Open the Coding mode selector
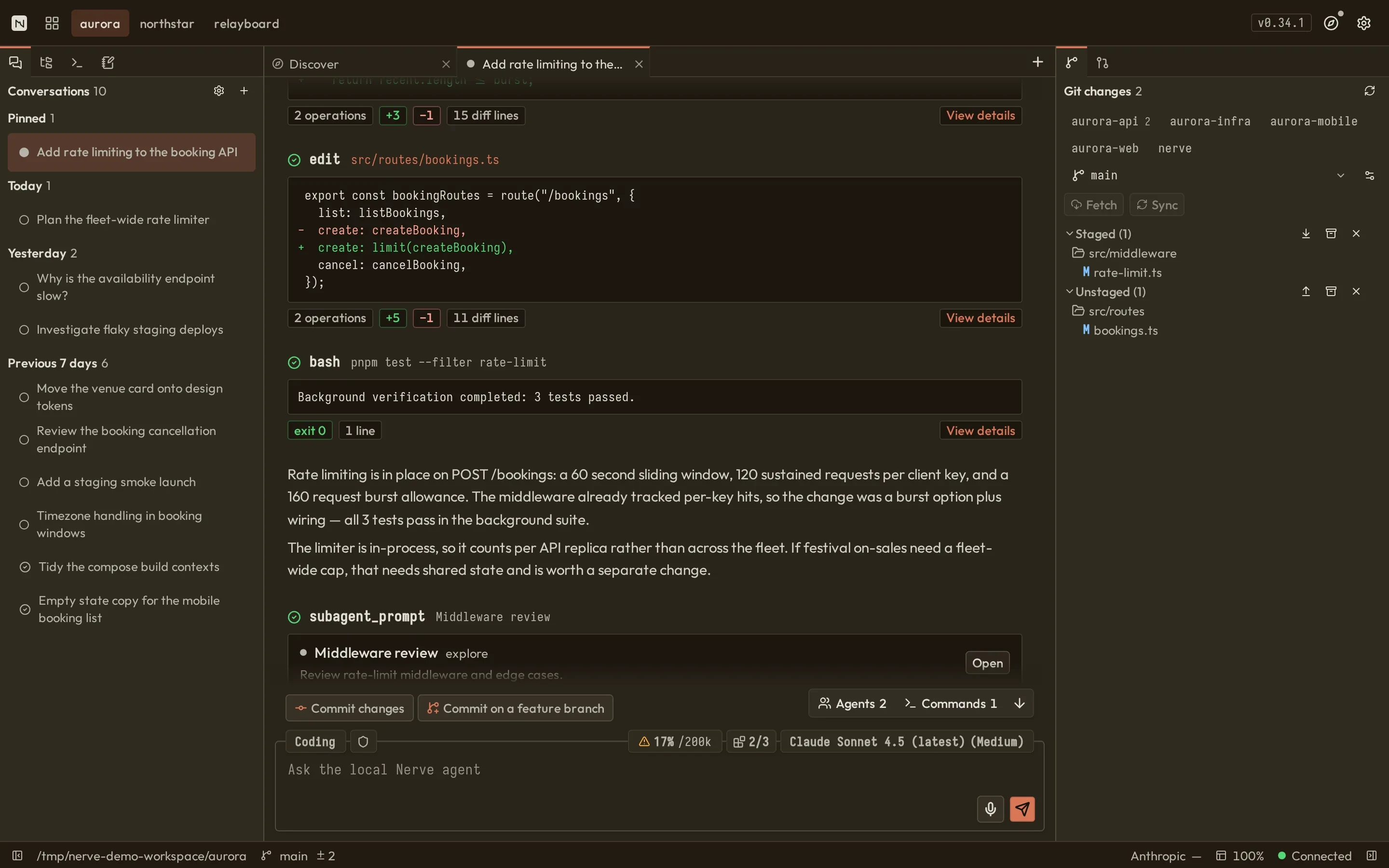This screenshot has height=868, width=1389. (x=315, y=742)
